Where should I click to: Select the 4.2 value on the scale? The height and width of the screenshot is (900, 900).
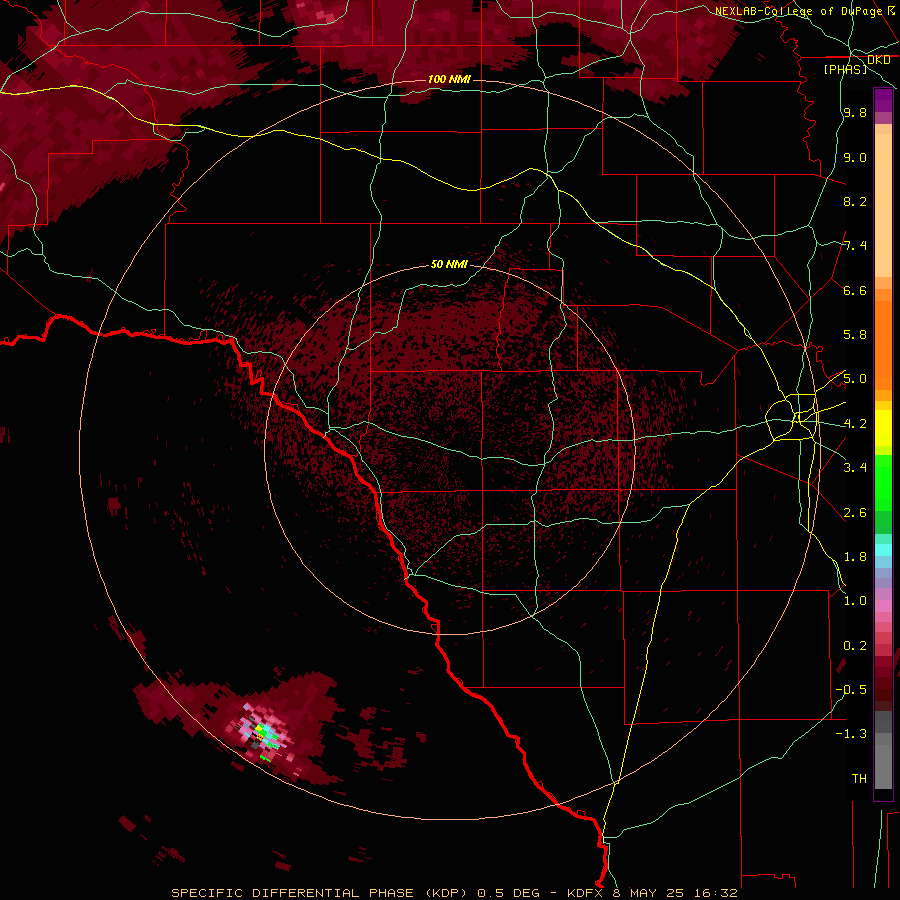[x=855, y=424]
